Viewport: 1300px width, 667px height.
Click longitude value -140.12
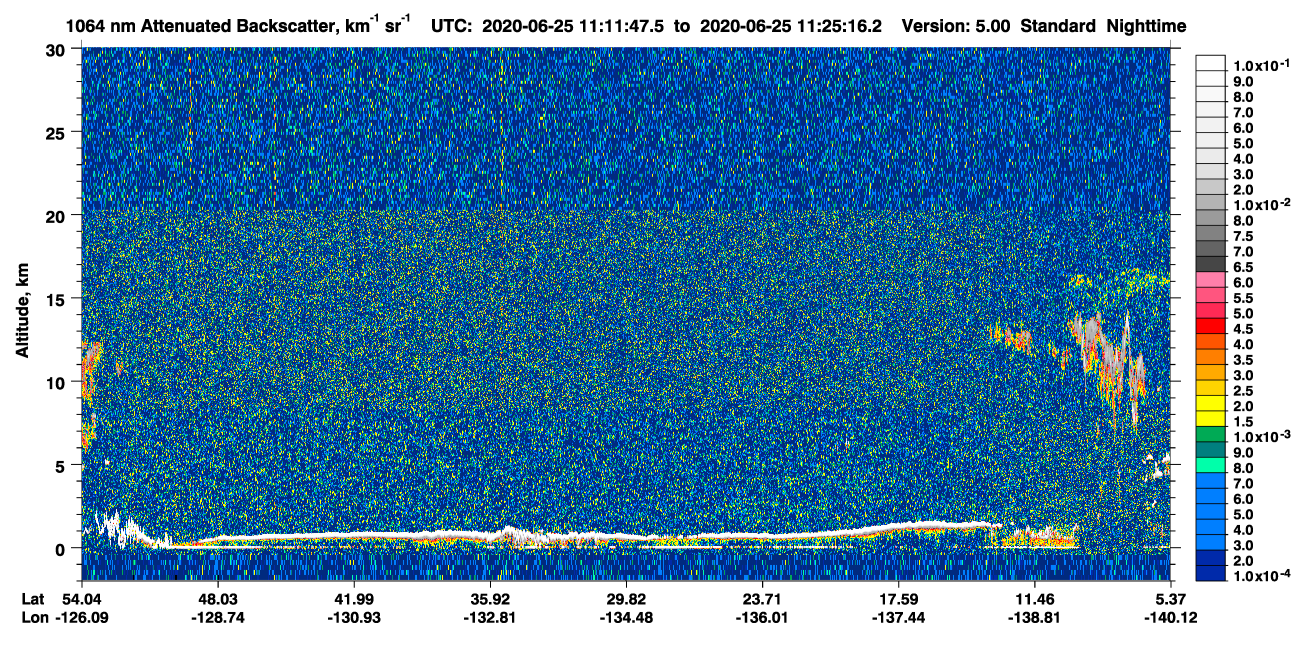point(1170,617)
